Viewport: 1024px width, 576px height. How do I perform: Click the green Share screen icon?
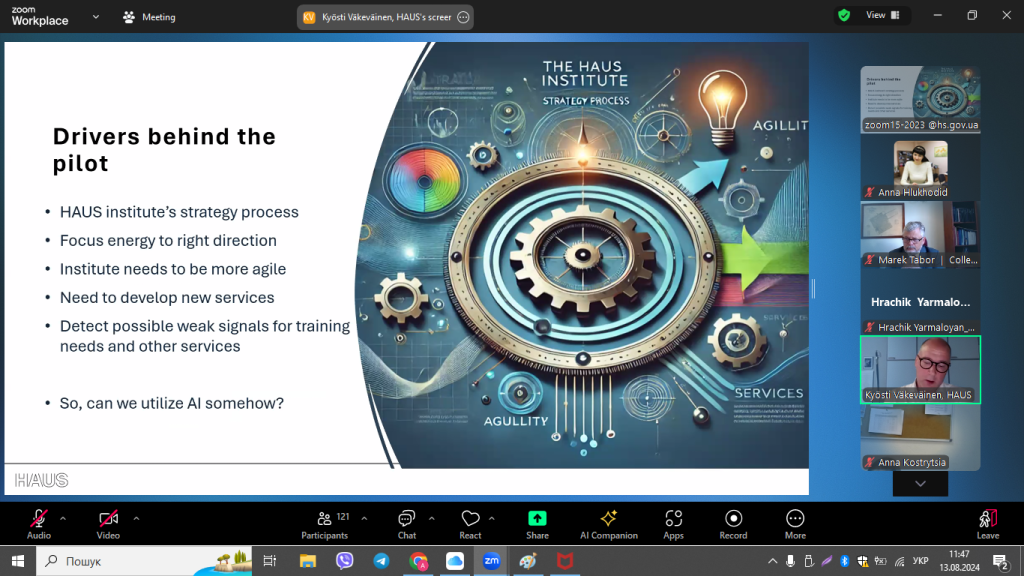click(537, 523)
